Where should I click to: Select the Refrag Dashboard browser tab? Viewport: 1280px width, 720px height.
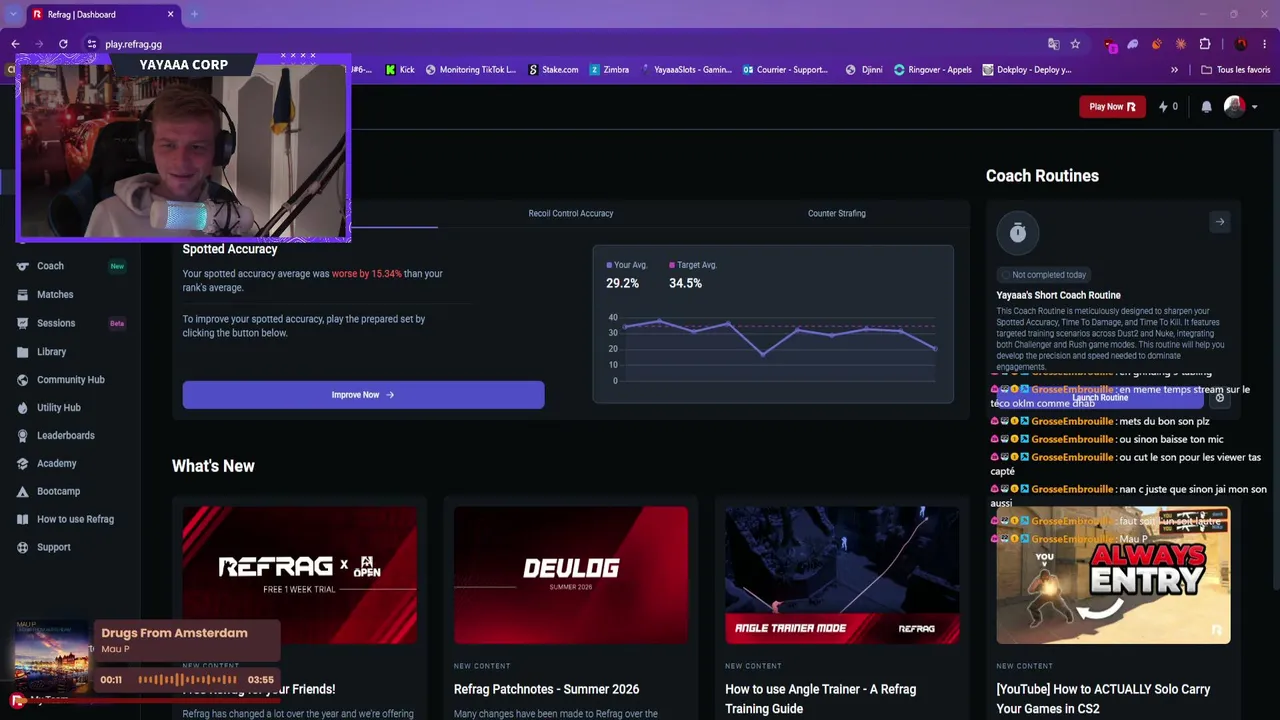click(x=102, y=14)
